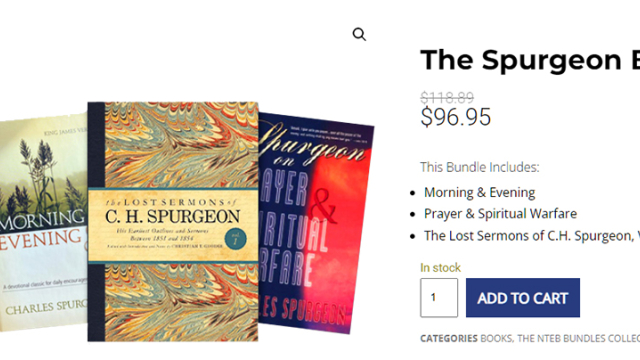This screenshot has width=640, height=360.
Task: Click the Lost Sermons of C.H. Spurgeon cover
Action: click(173, 222)
